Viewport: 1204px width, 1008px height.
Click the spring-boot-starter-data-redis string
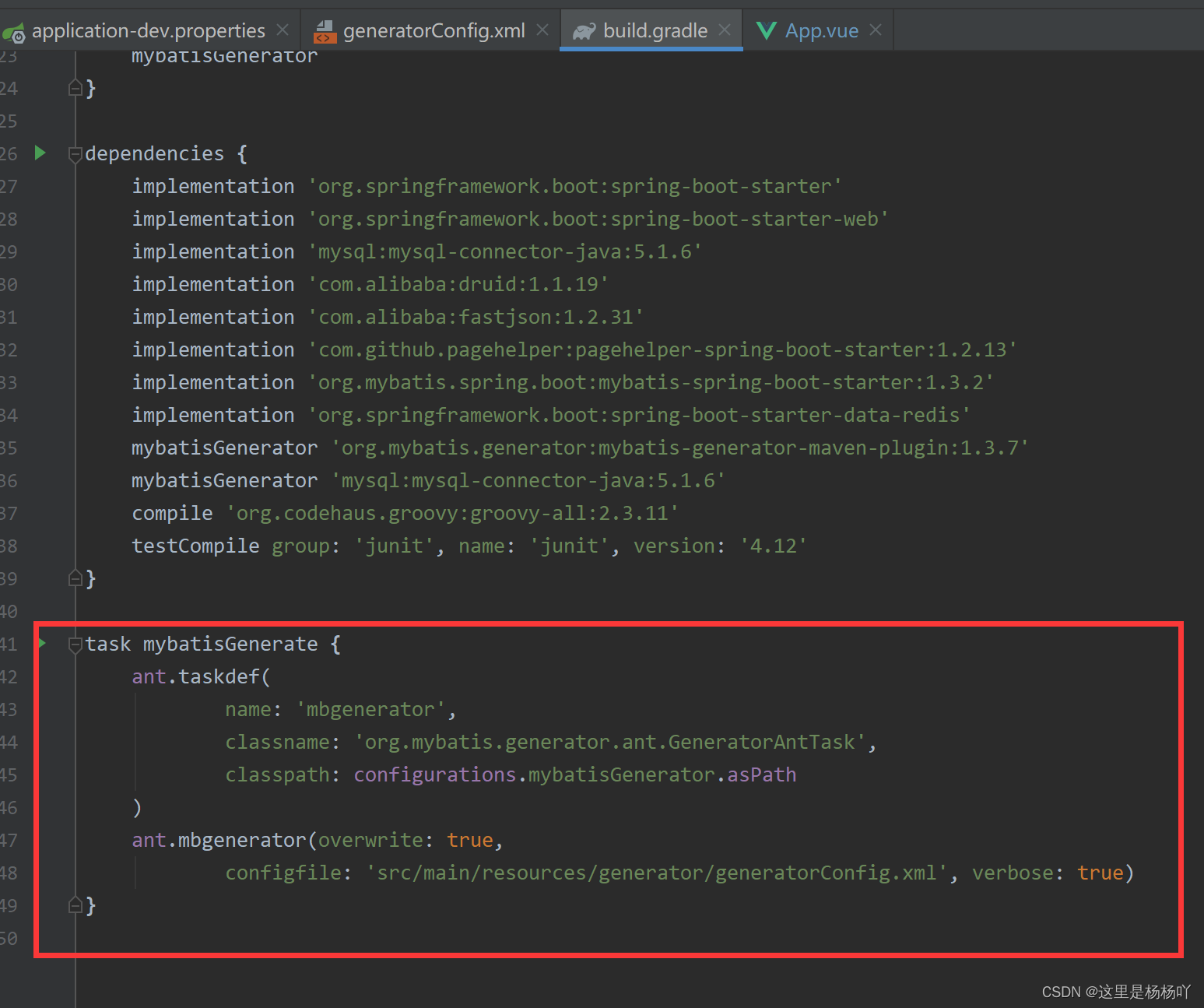(640, 415)
